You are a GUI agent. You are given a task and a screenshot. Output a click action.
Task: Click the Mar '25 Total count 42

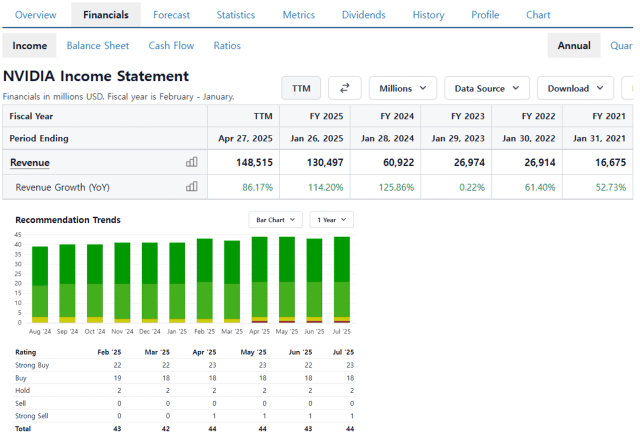pos(165,428)
